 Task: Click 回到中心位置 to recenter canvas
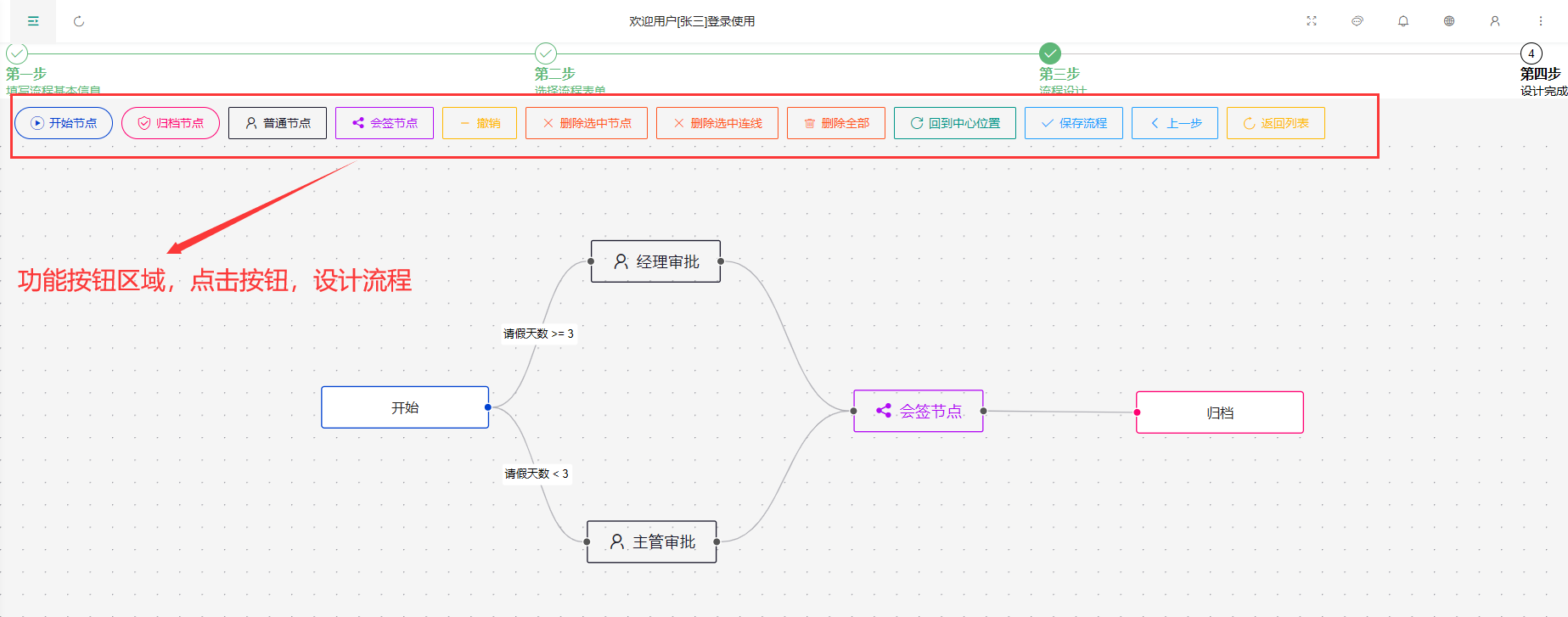[x=955, y=123]
